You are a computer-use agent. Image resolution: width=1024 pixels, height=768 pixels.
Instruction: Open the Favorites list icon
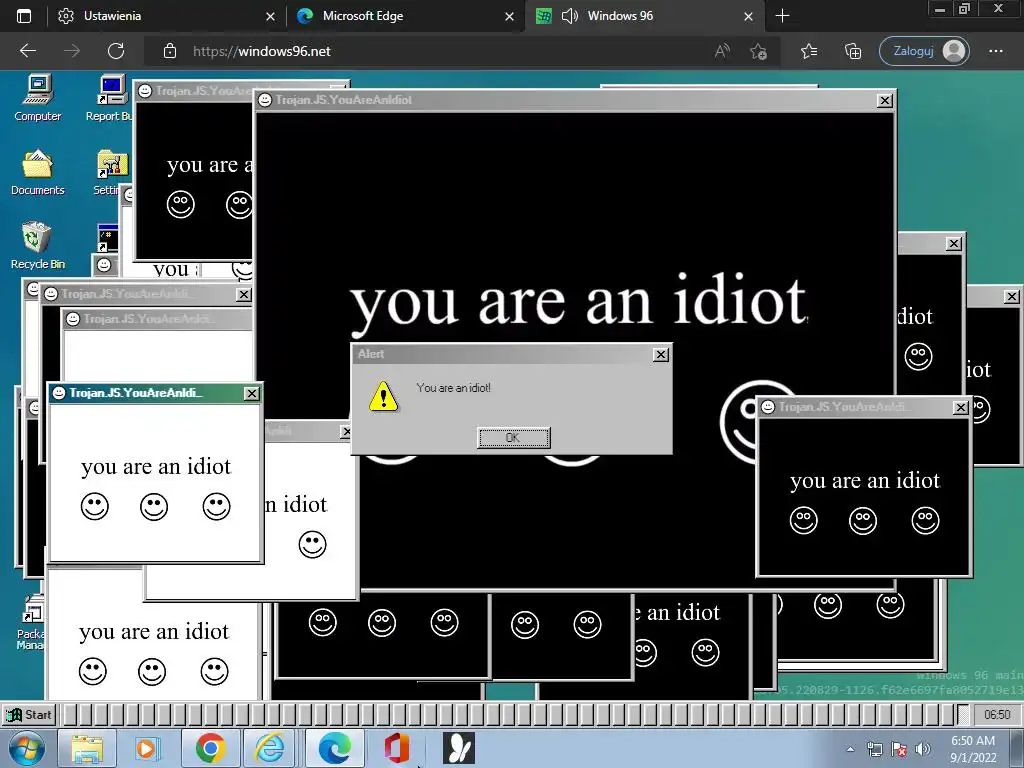click(809, 51)
